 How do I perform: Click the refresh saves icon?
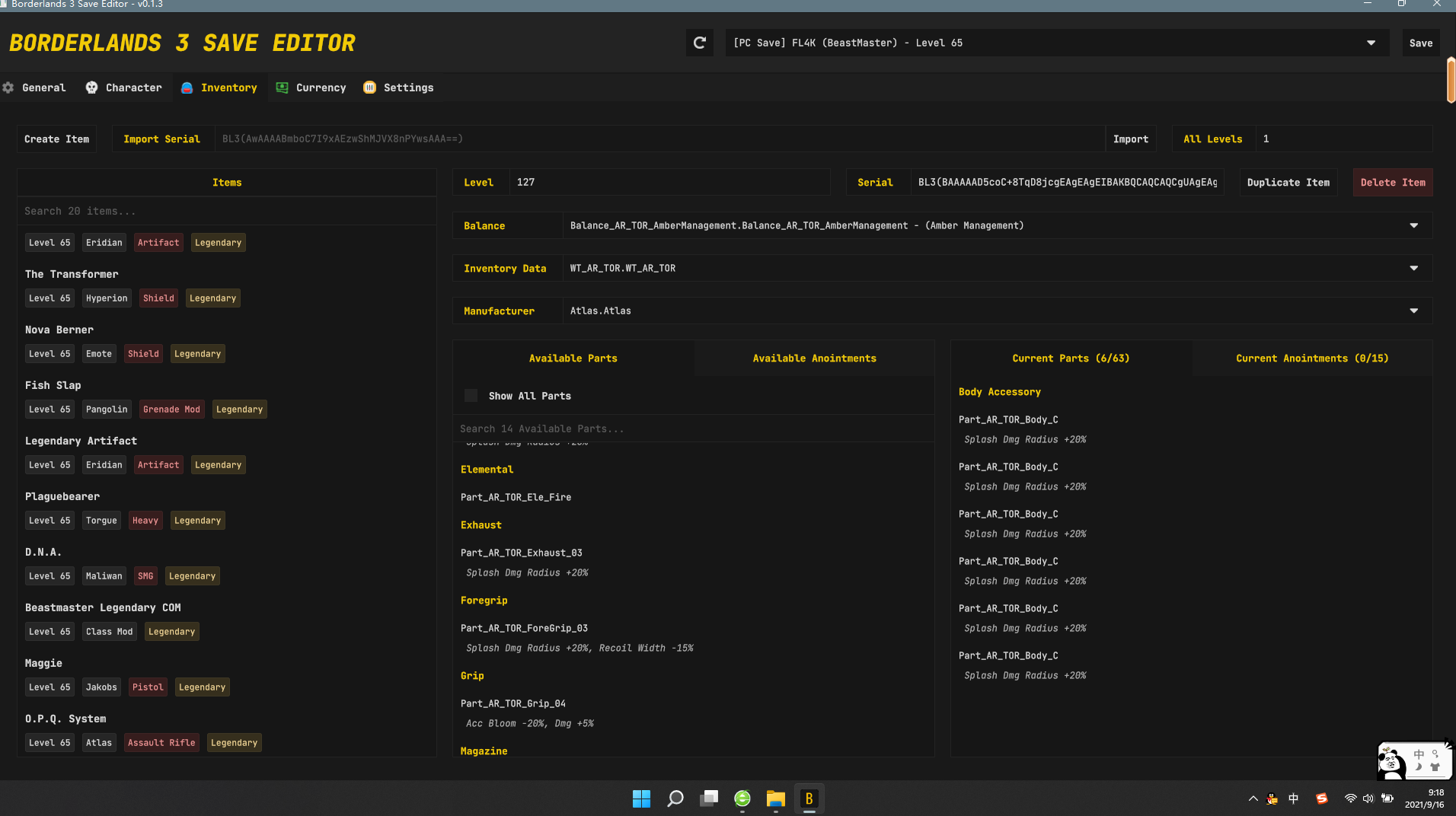[699, 43]
